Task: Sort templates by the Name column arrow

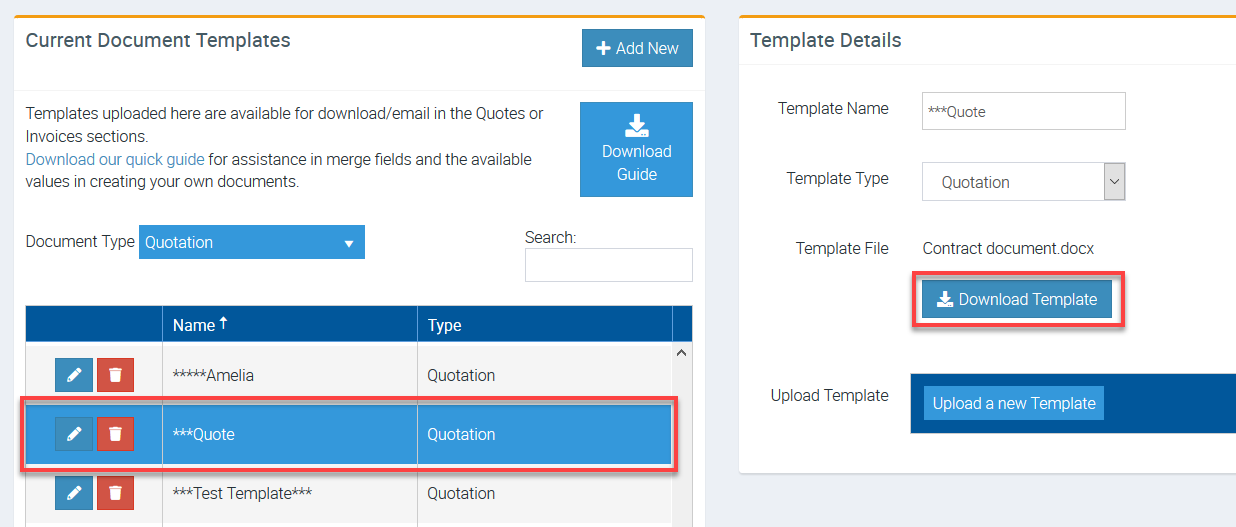Action: pyautogui.click(x=223, y=324)
